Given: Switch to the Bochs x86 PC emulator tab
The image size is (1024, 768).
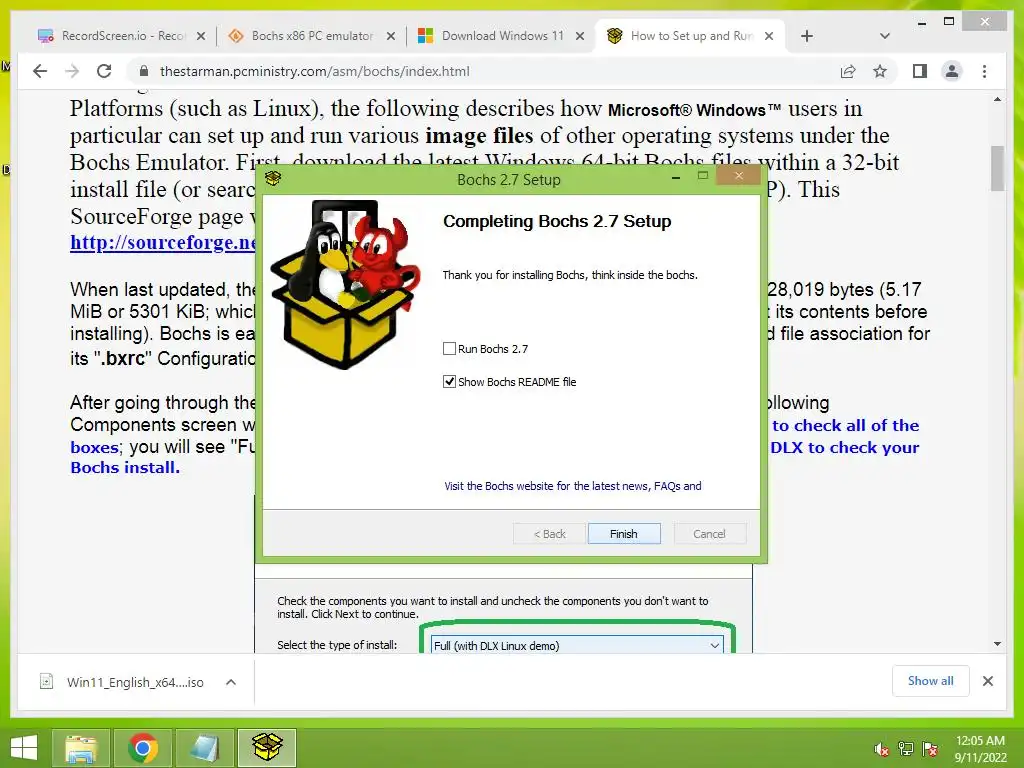Looking at the screenshot, I should (312, 36).
